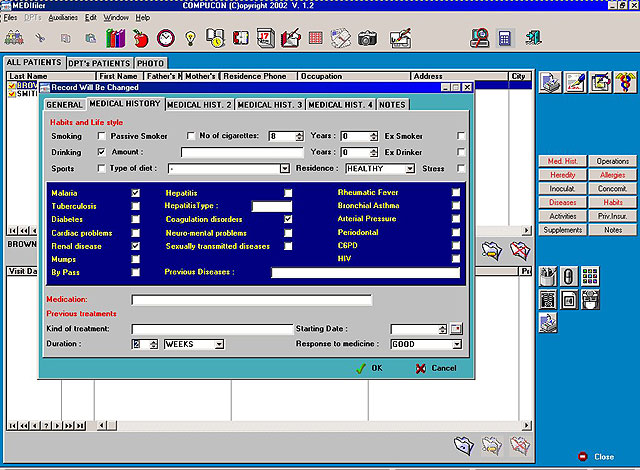The image size is (640, 470).
Task: Switch to GENERAL tab
Action: click(64, 105)
